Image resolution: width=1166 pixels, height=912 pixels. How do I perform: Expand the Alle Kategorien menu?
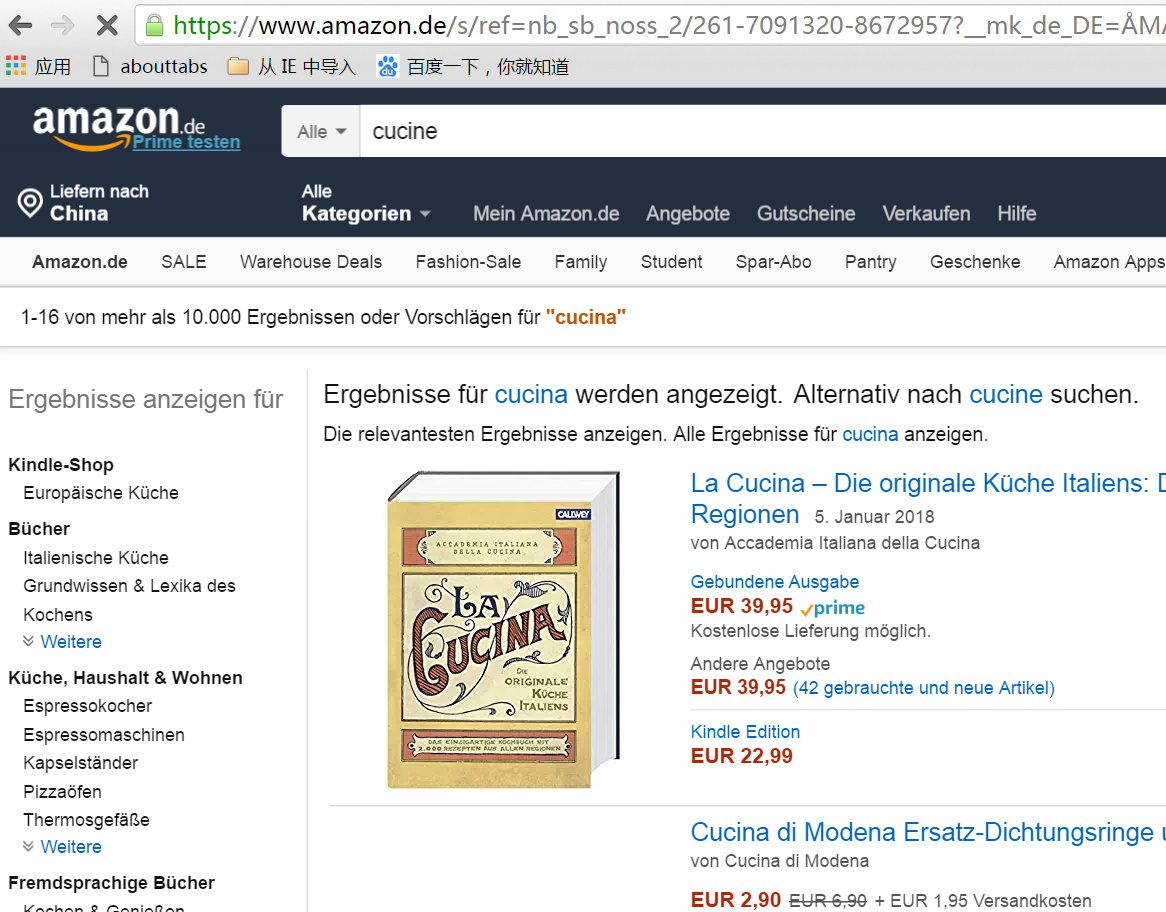(366, 203)
